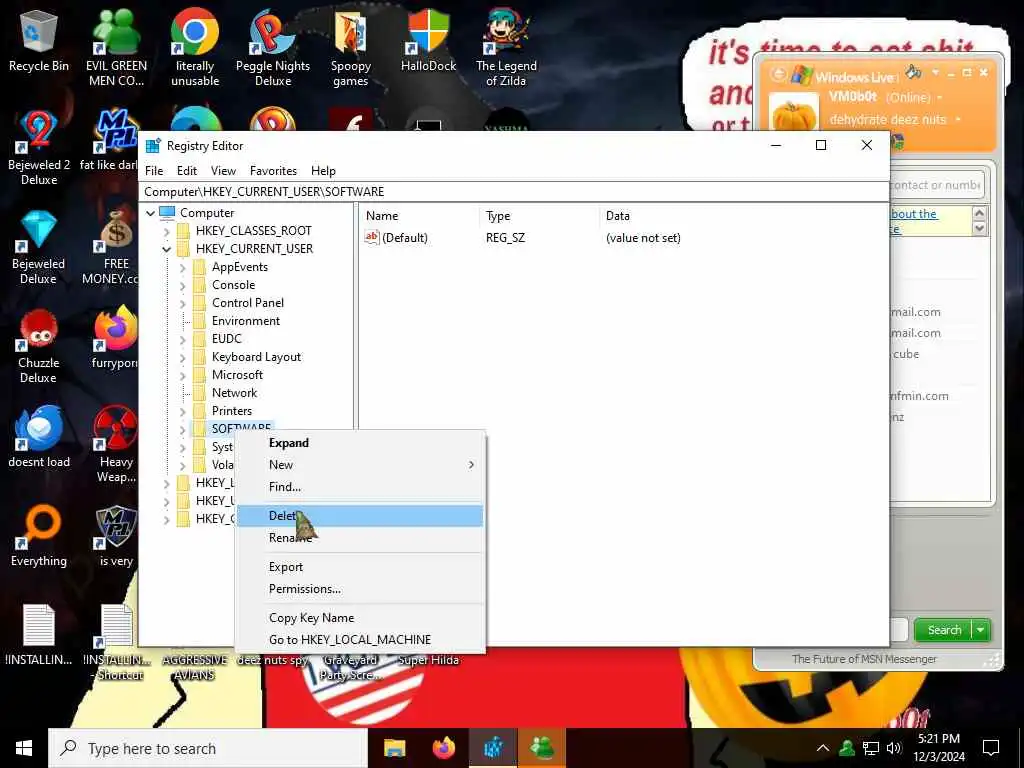Select the Console key
The image size is (1024, 768).
click(x=233, y=285)
